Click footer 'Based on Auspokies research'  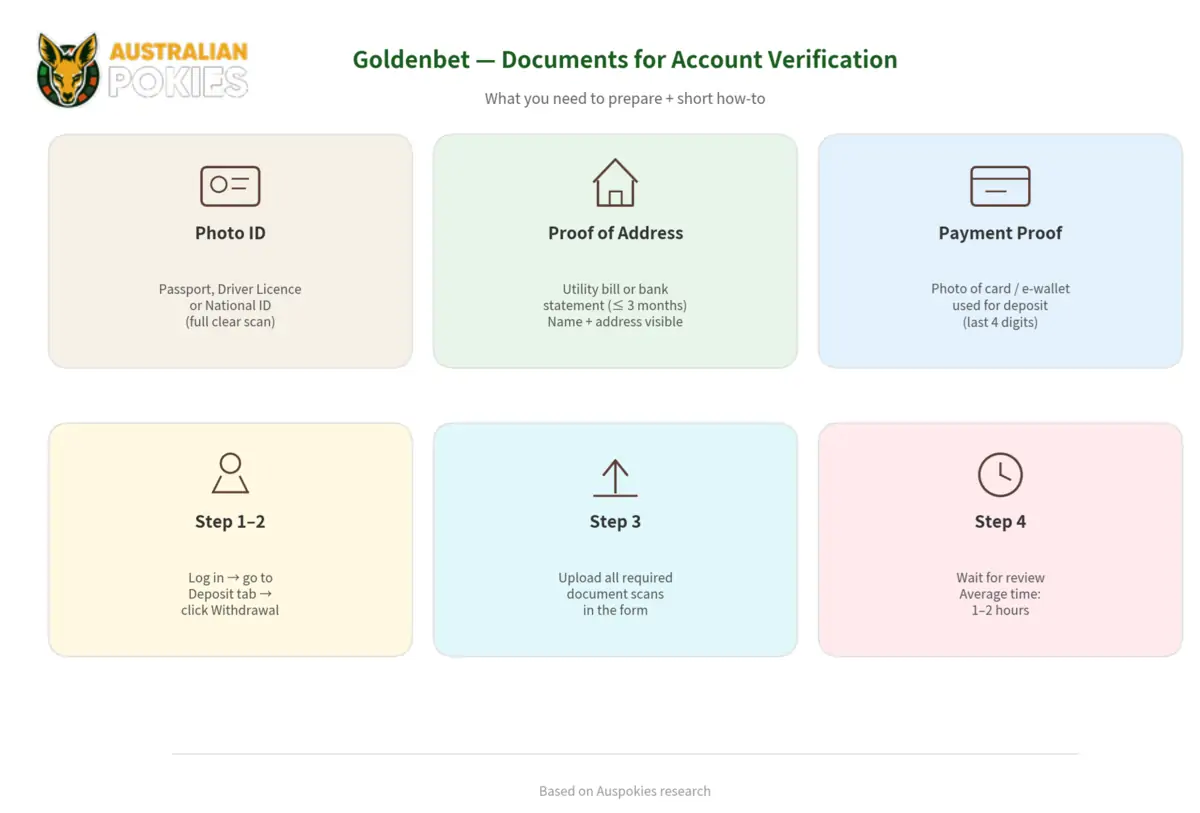click(625, 791)
